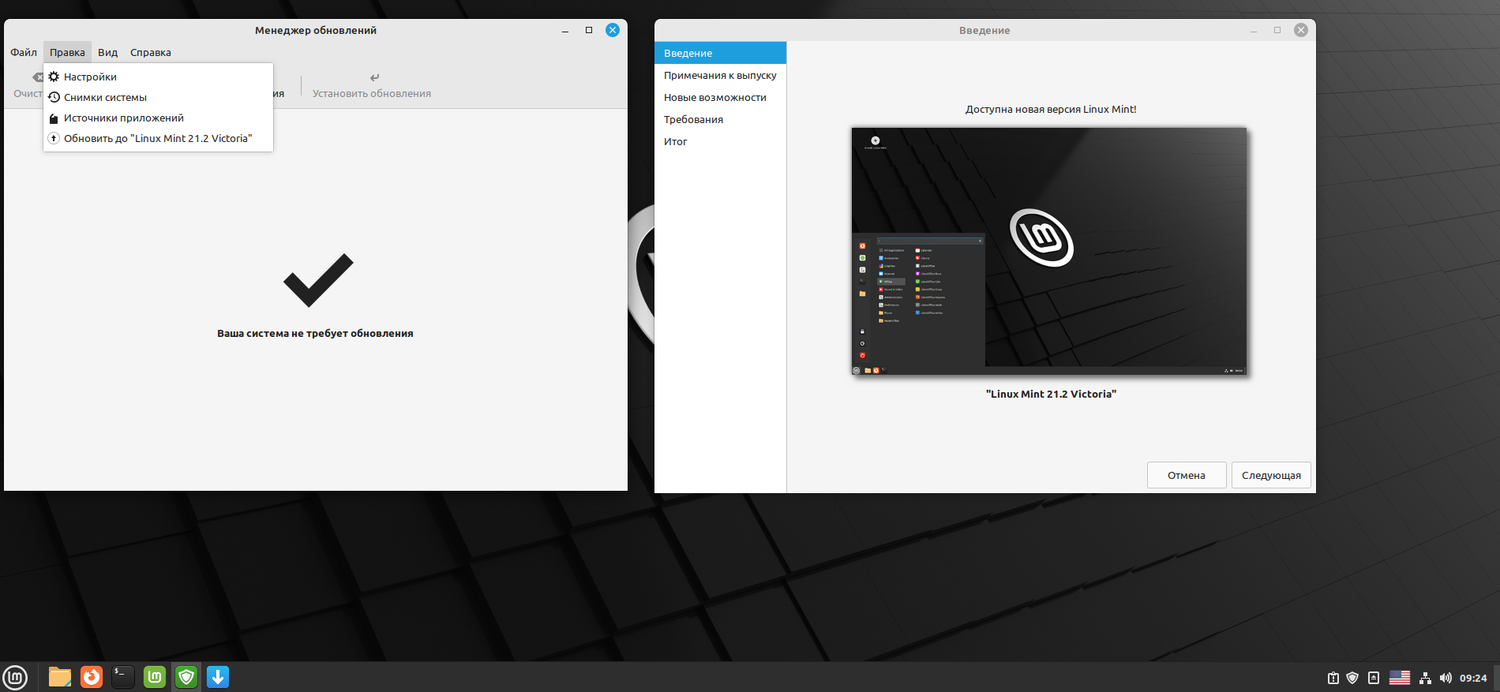The height and width of the screenshot is (692, 1500).
Task: Open the Linux Mint start menu
Action: coord(16,677)
